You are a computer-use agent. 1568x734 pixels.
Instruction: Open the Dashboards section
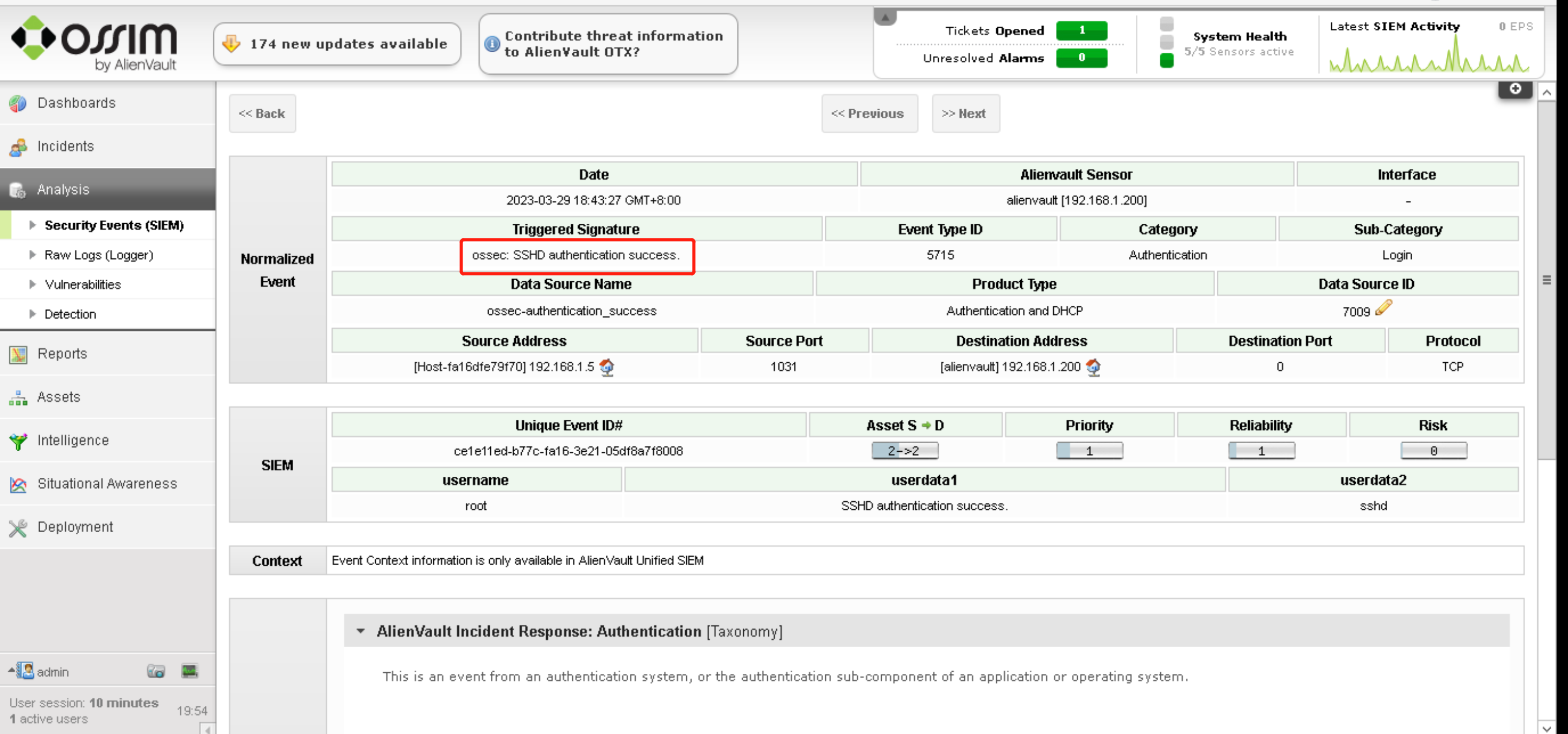click(x=76, y=103)
